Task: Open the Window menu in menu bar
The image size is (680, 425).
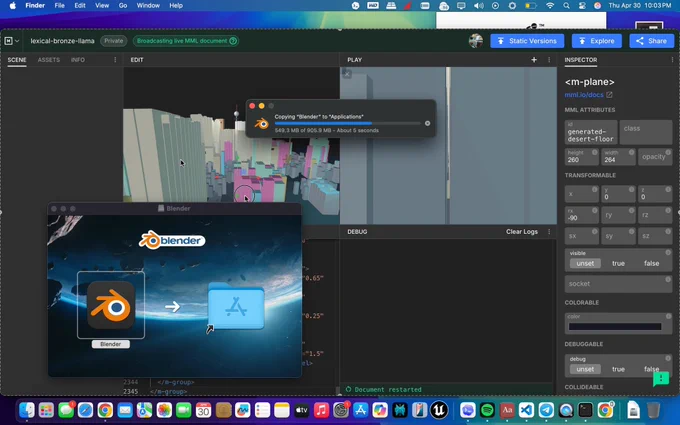Action: point(148,6)
